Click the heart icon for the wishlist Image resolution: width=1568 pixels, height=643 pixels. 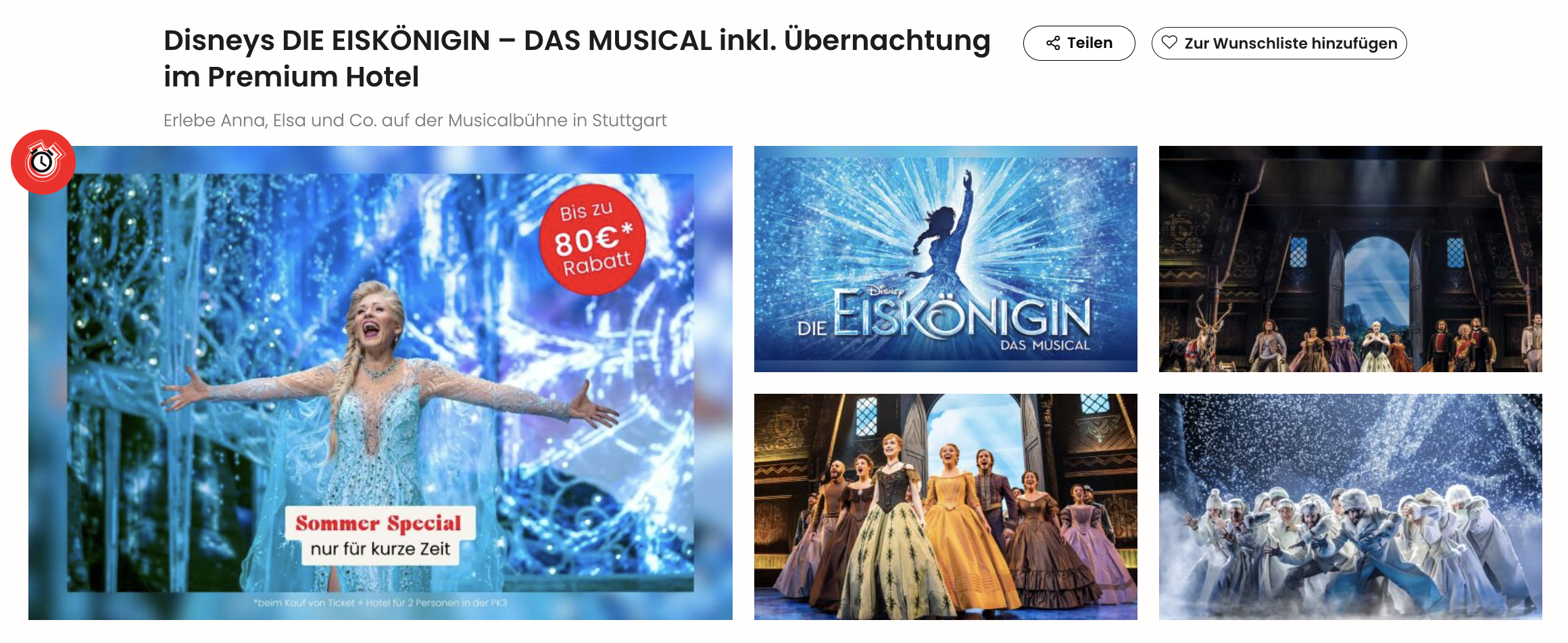[x=1169, y=43]
